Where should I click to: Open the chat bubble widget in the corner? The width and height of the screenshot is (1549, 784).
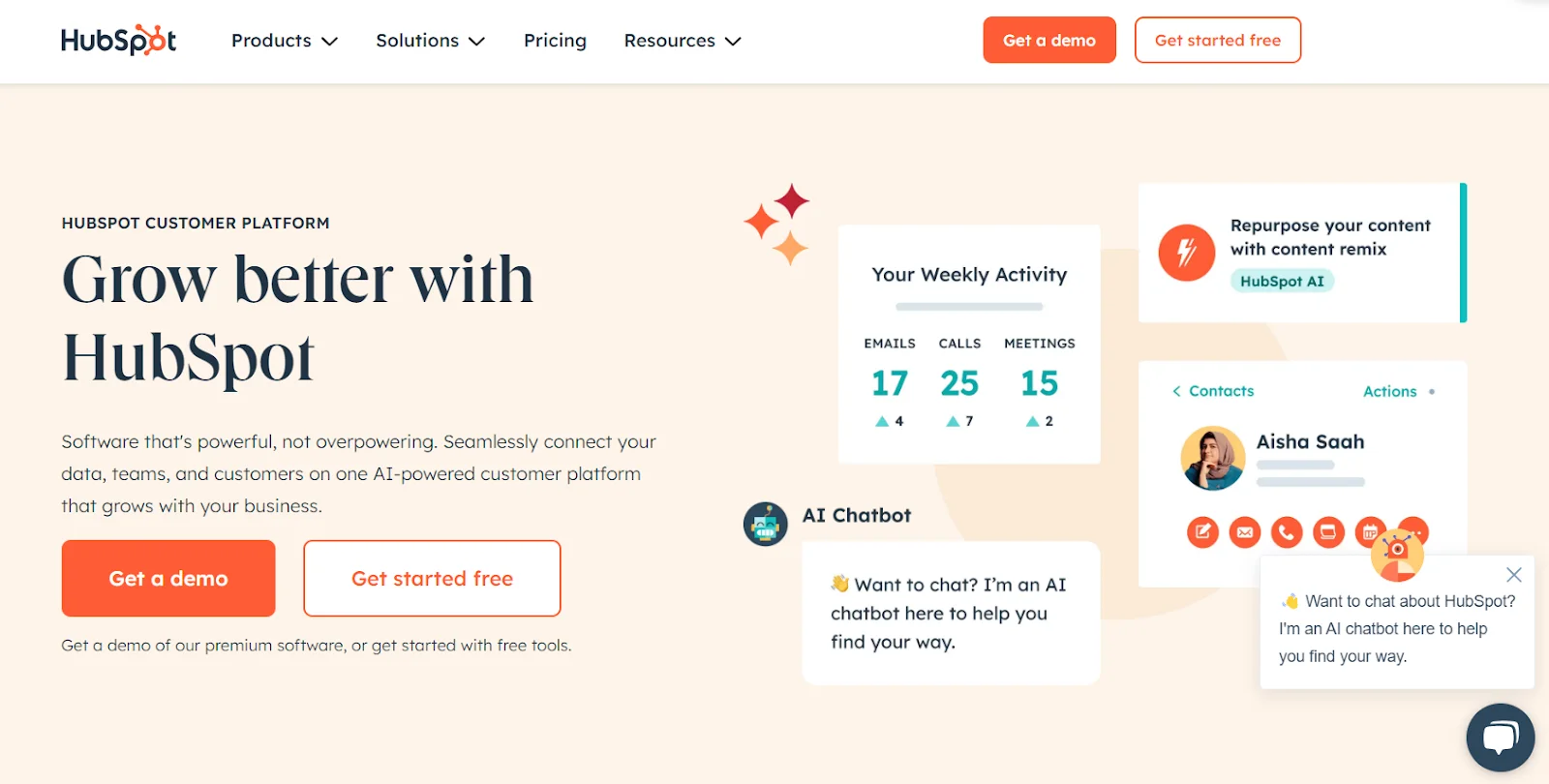click(1500, 738)
